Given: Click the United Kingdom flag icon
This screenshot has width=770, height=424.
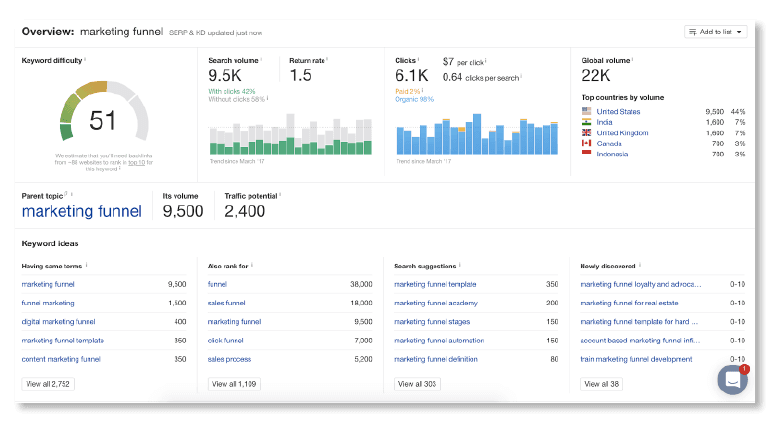Looking at the screenshot, I should [x=586, y=133].
